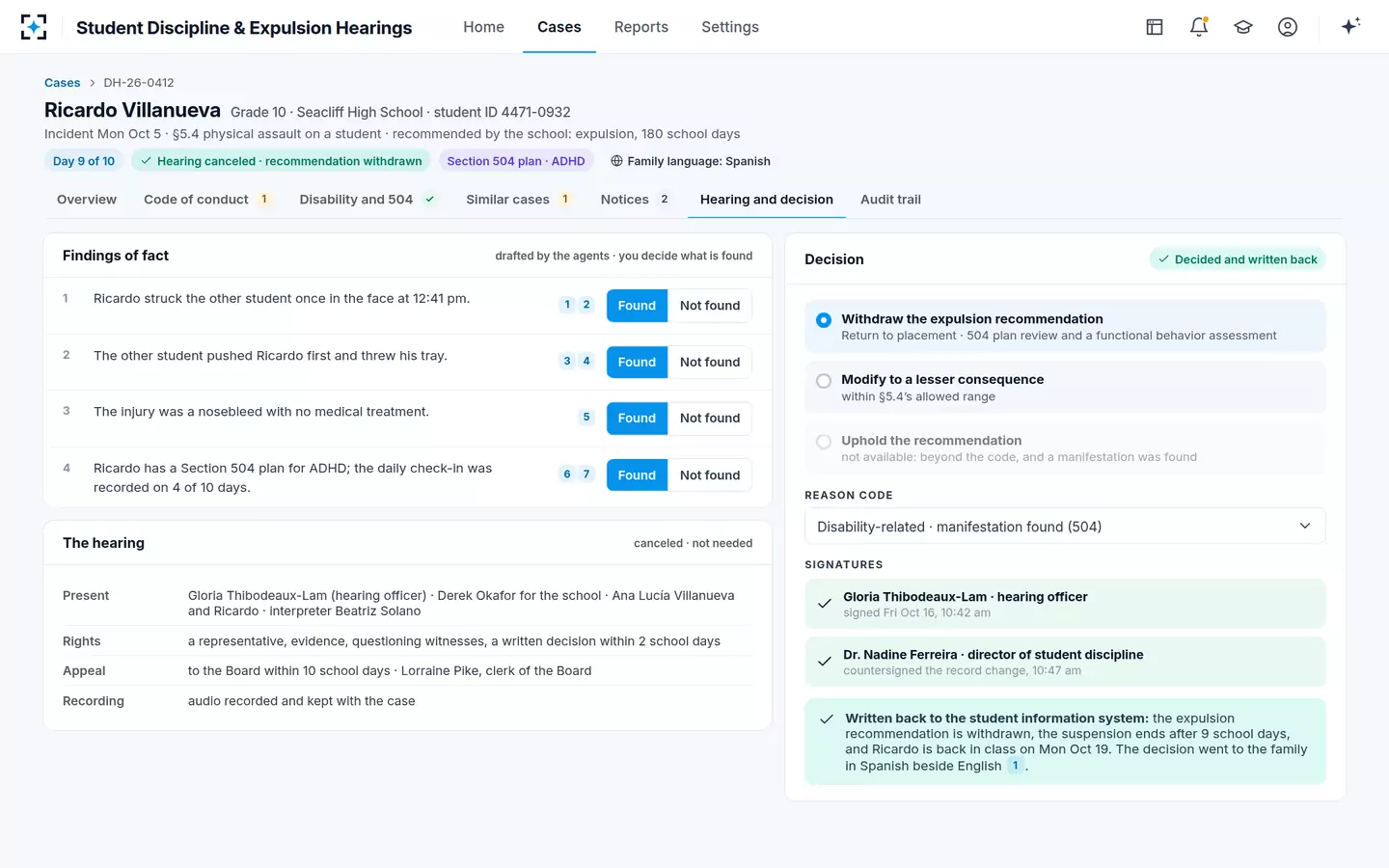This screenshot has height=868, width=1389.
Task: Click Hearing canceled status badge
Action: [x=281, y=161]
